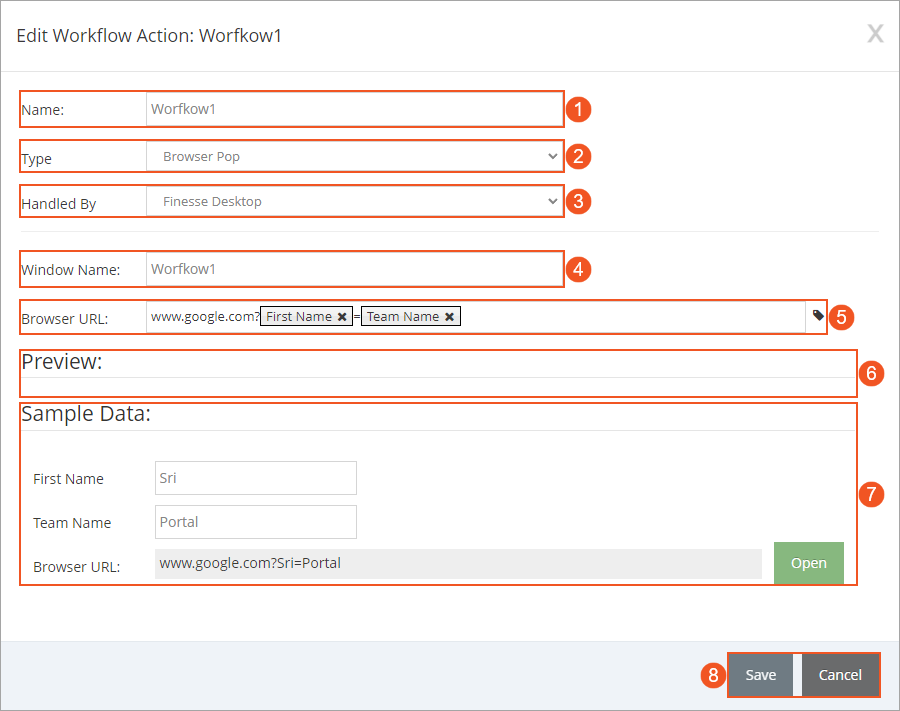Viewport: 900px width, 711px height.
Task: Open the generated sample browser URL
Action: tap(808, 562)
